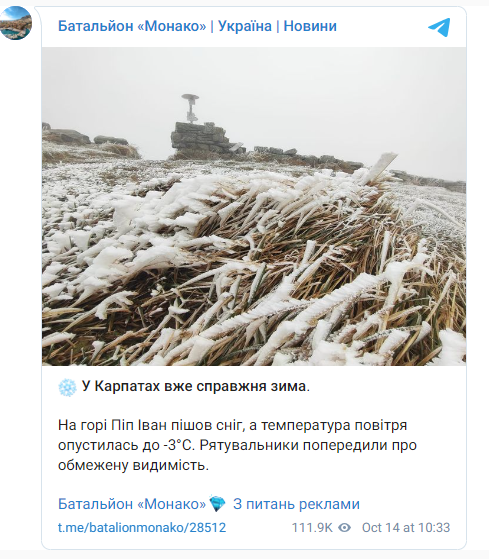The height and width of the screenshot is (559, 489).
Task: Click the bold headline У Карпатах вже справжня зима
Action: click(x=196, y=386)
